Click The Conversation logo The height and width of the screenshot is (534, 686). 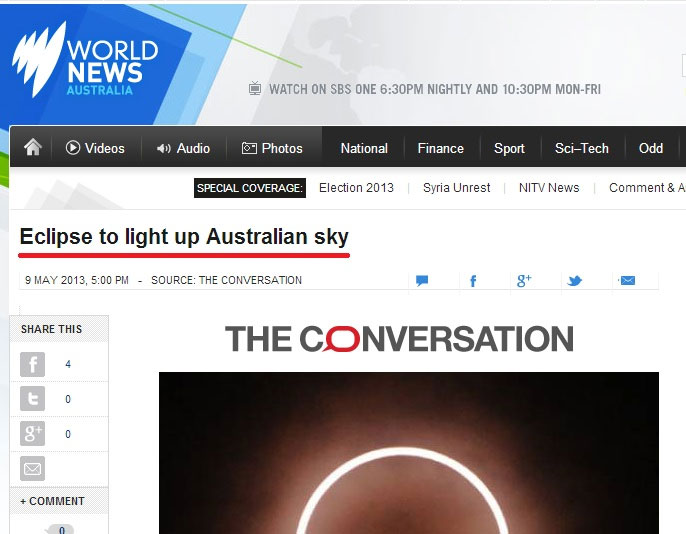pos(399,339)
